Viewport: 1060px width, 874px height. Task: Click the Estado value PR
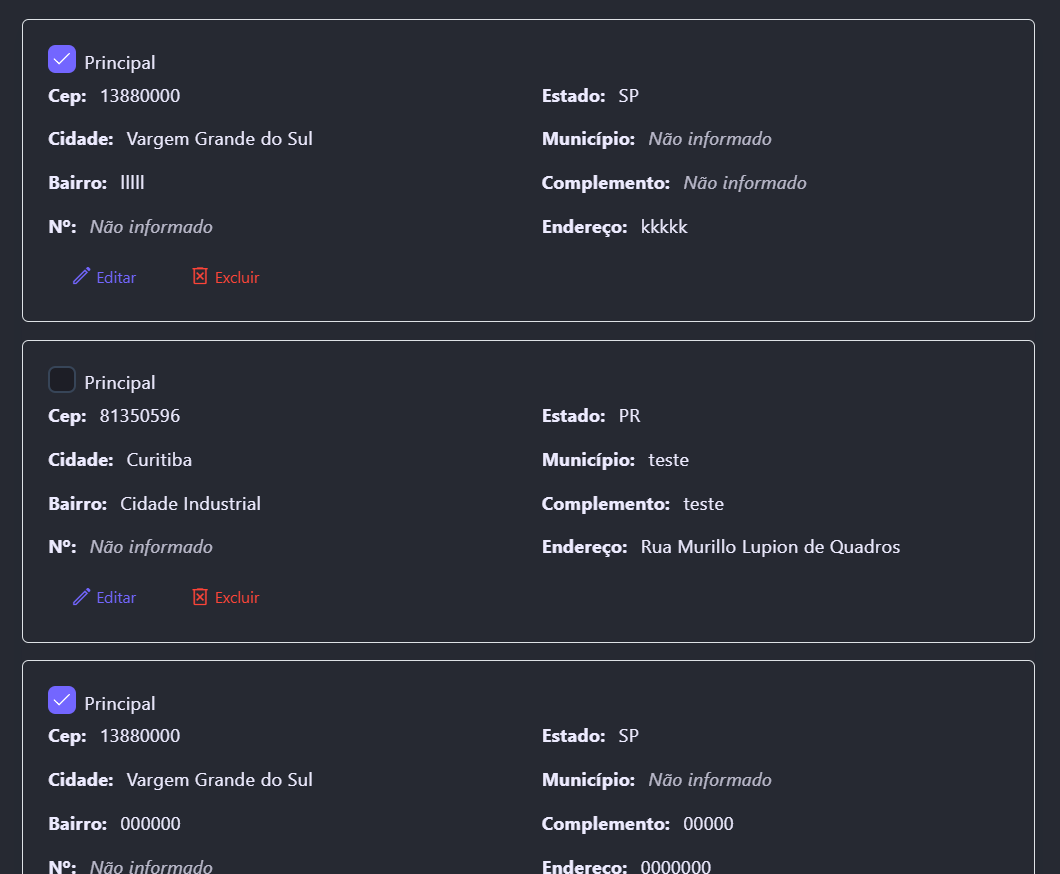629,416
